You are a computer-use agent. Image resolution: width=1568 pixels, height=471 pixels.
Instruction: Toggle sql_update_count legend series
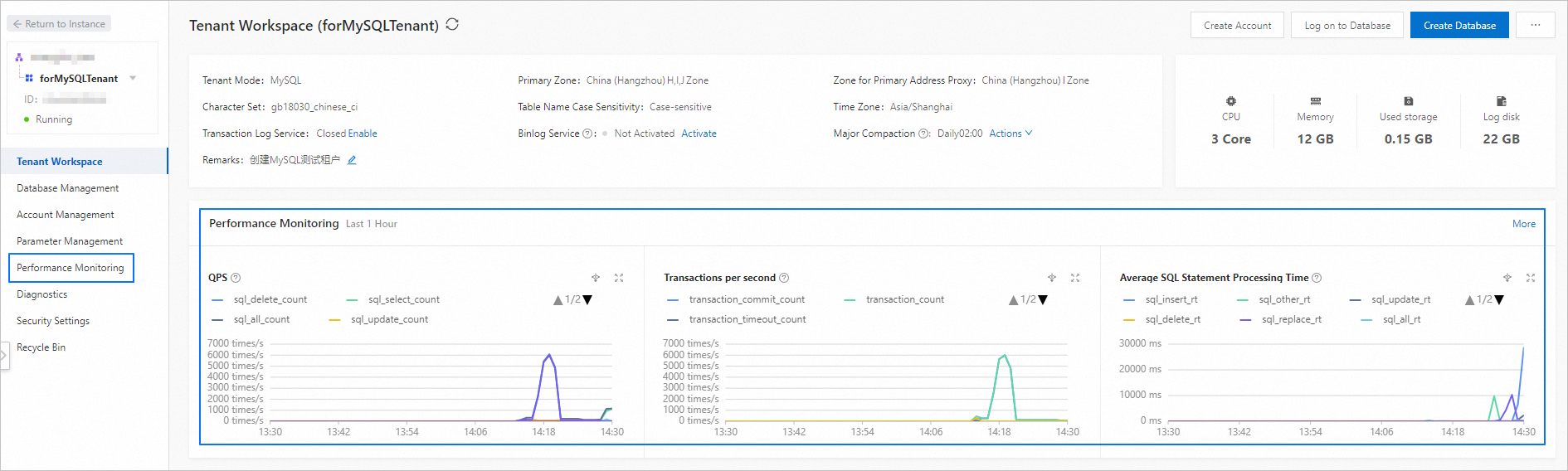[x=379, y=319]
